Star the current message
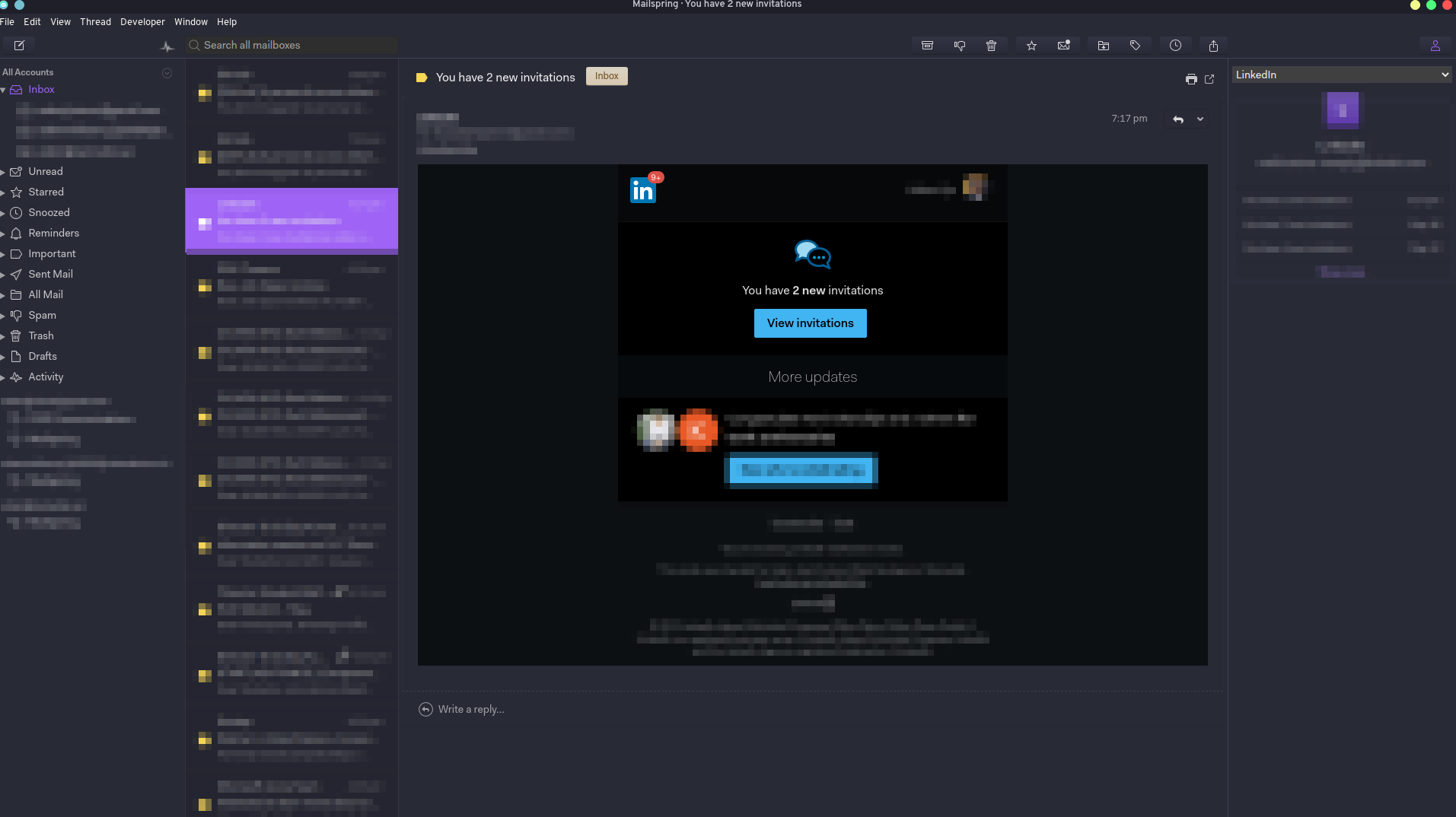The width and height of the screenshot is (1456, 817). coord(1031,46)
